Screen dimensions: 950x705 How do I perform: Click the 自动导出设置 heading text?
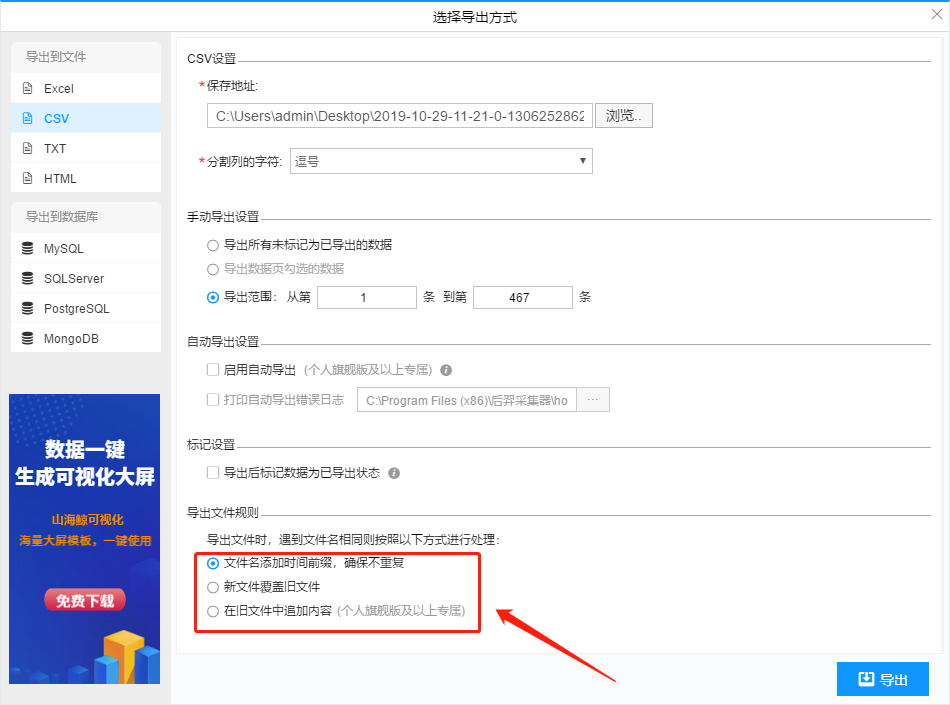tap(223, 342)
